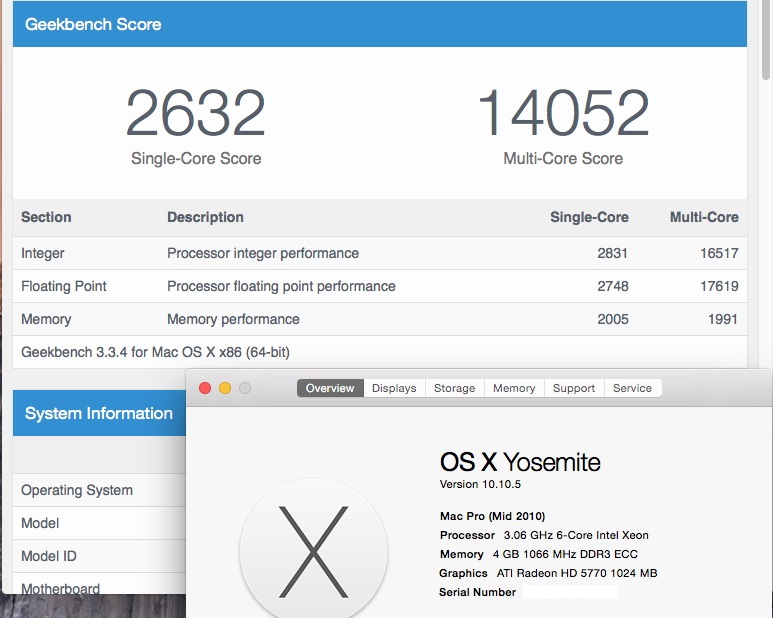Click Memory multi-core value 1991
Viewport: 773px width, 618px height.
coord(723,319)
